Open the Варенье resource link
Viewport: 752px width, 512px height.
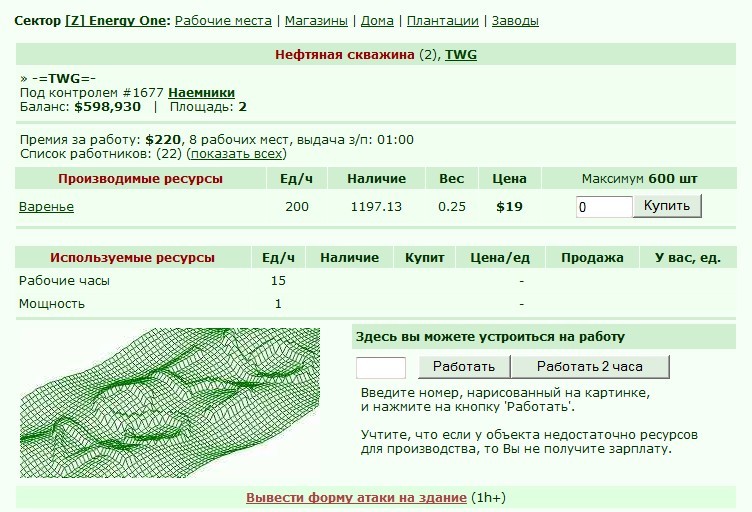click(47, 207)
